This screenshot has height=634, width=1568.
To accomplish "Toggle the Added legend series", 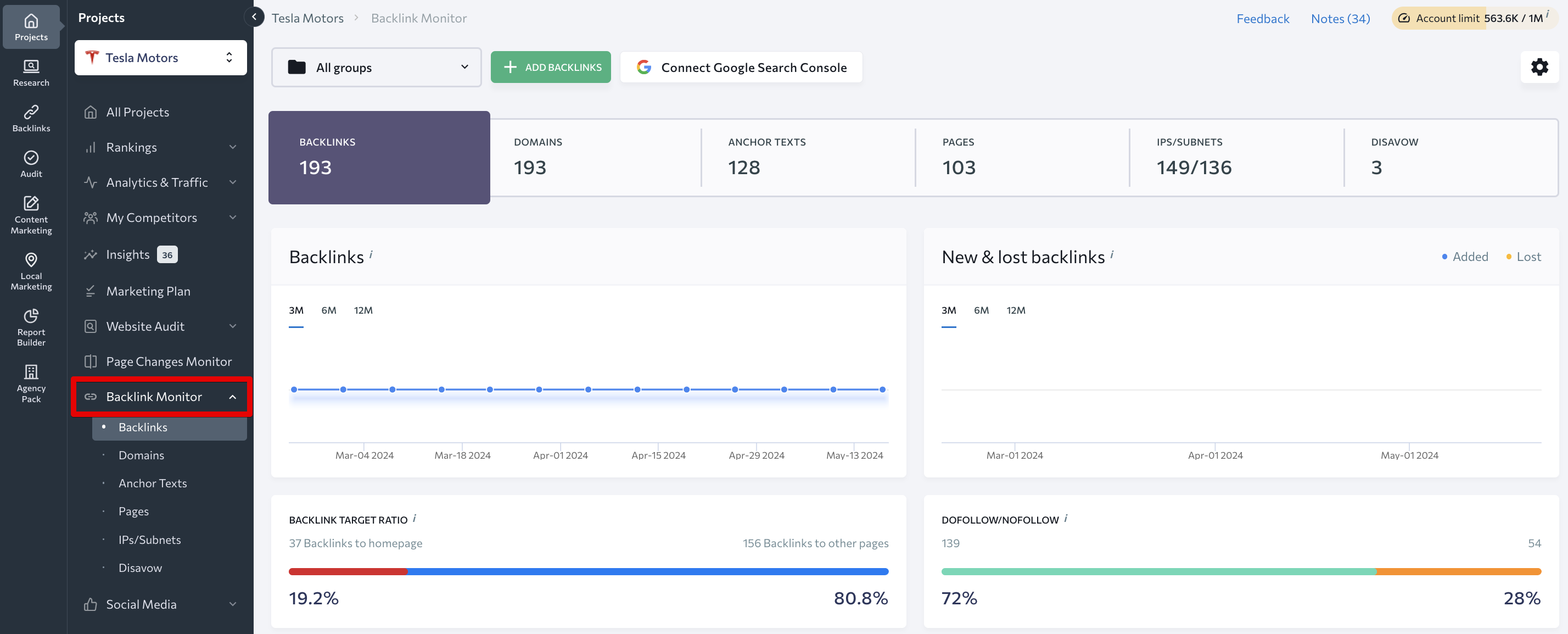I will tap(1465, 257).
